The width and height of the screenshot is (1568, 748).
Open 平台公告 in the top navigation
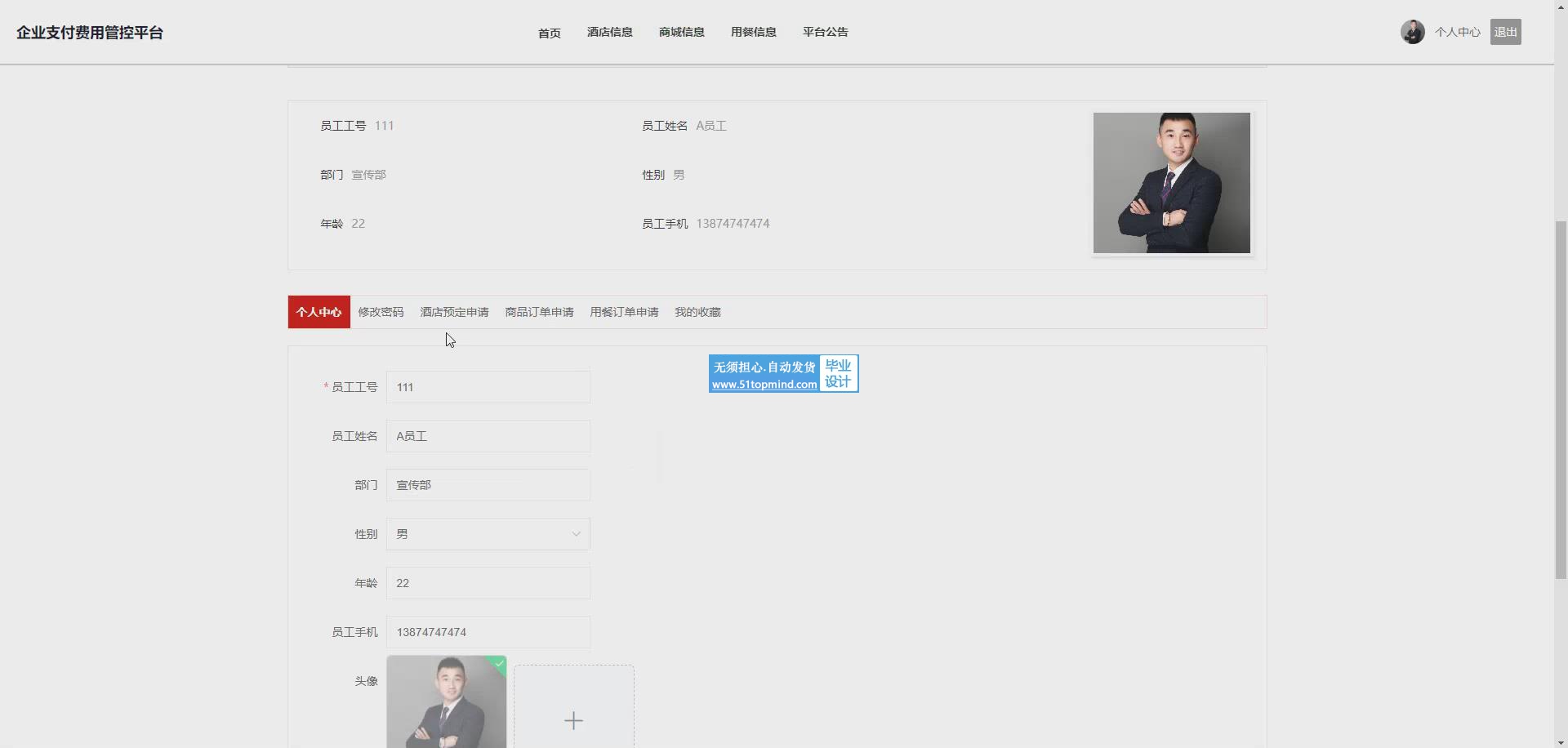point(825,32)
